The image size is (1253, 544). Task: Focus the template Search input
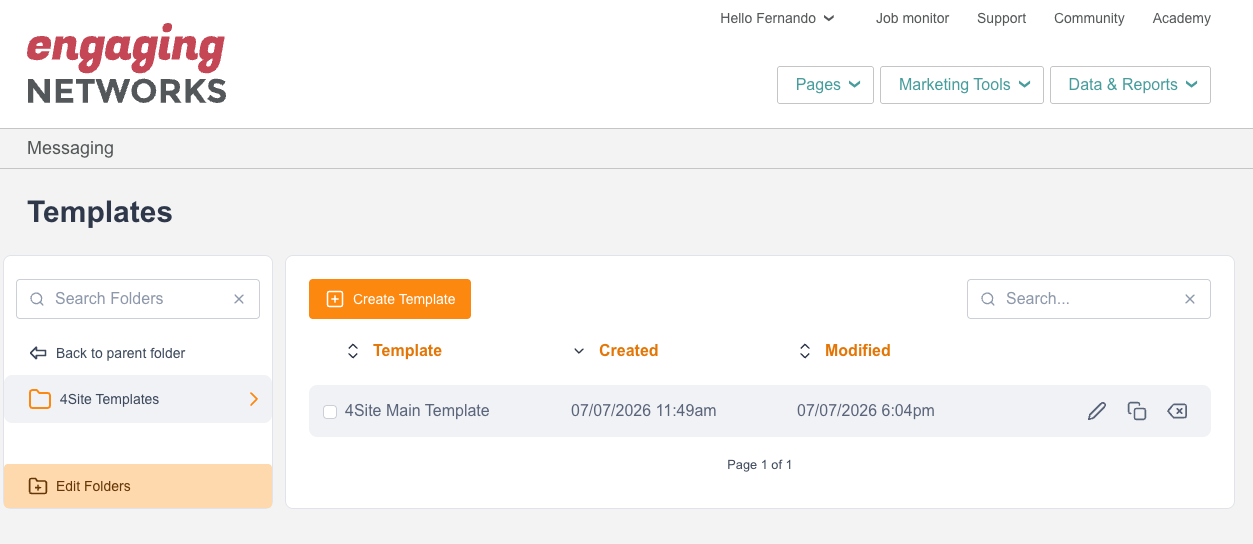coord(1089,299)
